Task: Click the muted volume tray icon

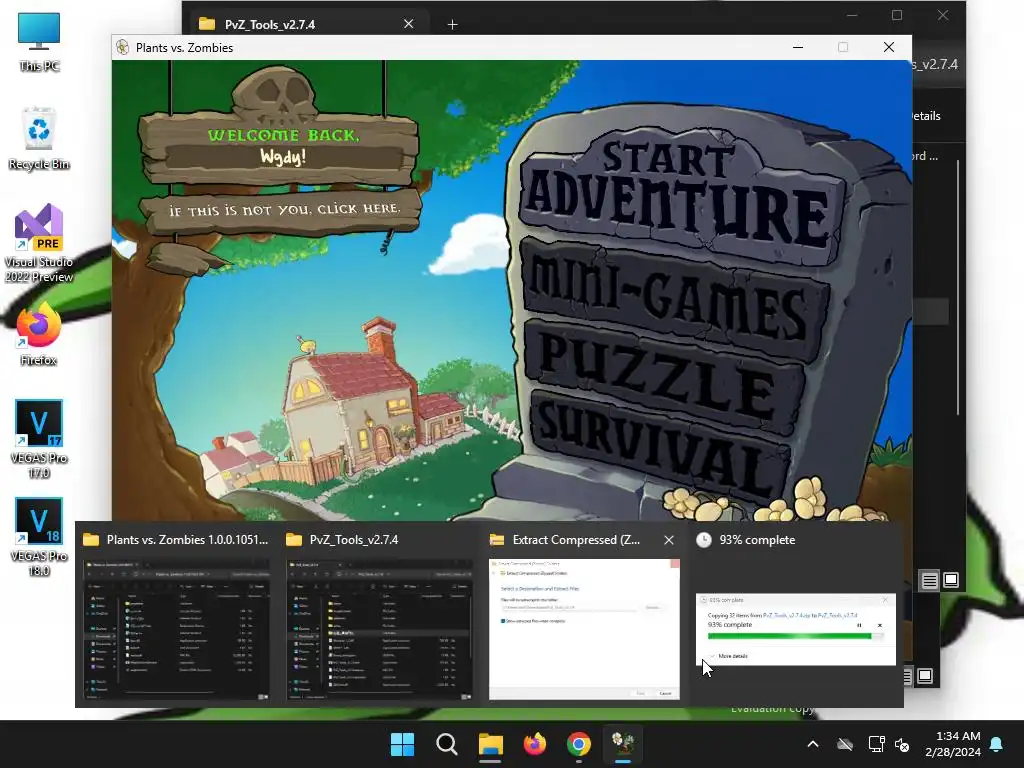Action: point(903,744)
